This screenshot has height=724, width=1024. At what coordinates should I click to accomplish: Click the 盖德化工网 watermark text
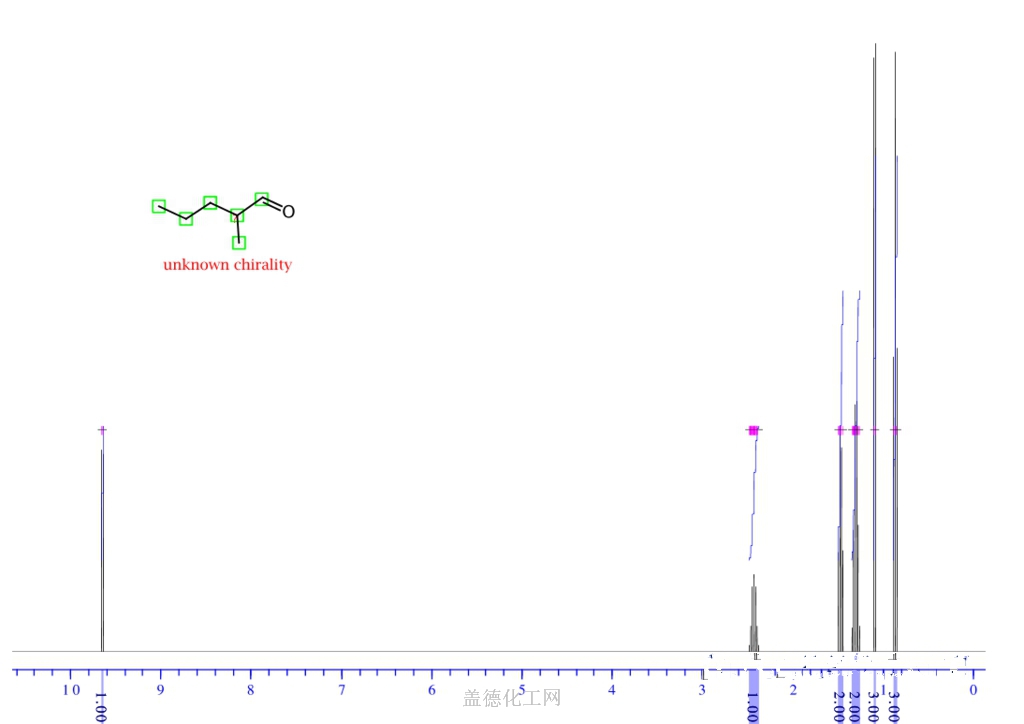click(x=512, y=698)
